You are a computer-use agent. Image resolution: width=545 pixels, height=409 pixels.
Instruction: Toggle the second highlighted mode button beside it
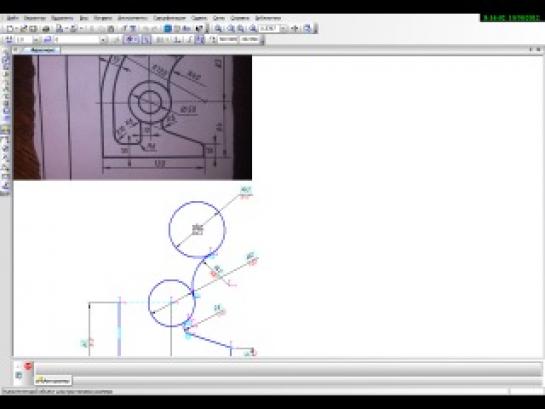[x=146, y=40]
